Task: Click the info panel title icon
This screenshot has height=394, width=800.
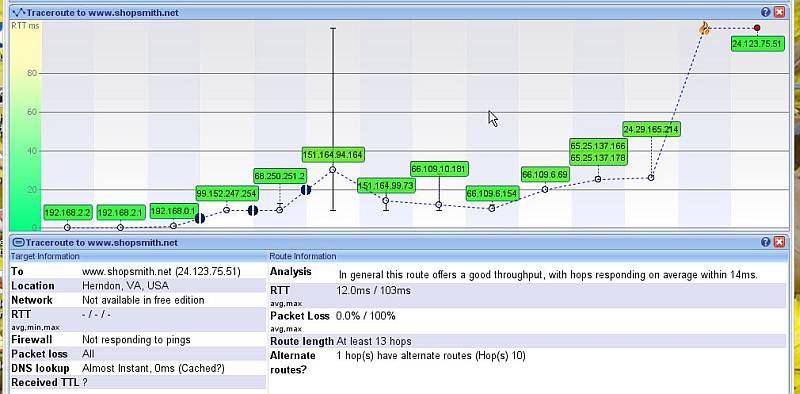Action: point(18,242)
